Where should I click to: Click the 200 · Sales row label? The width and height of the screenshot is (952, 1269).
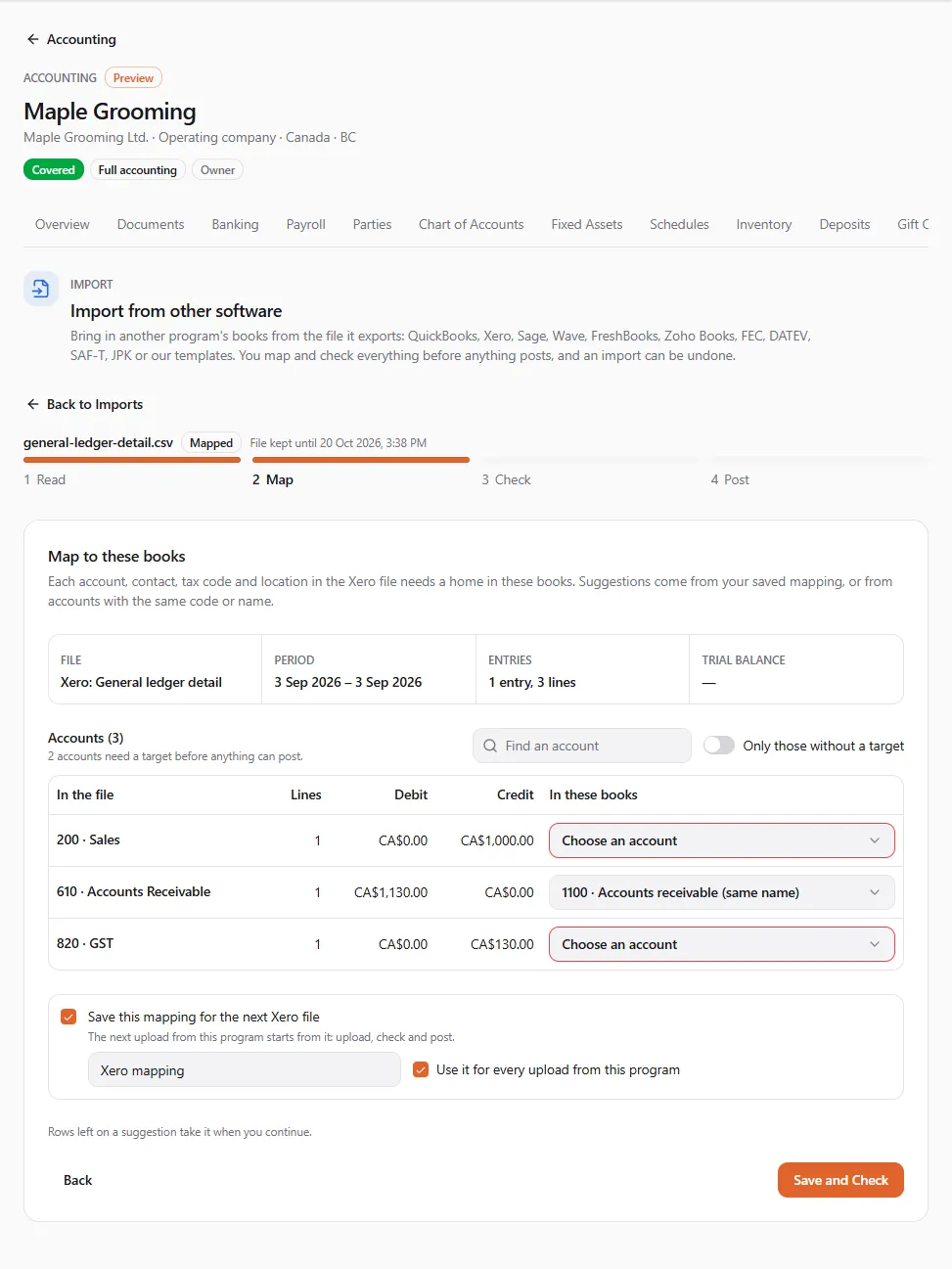(88, 839)
